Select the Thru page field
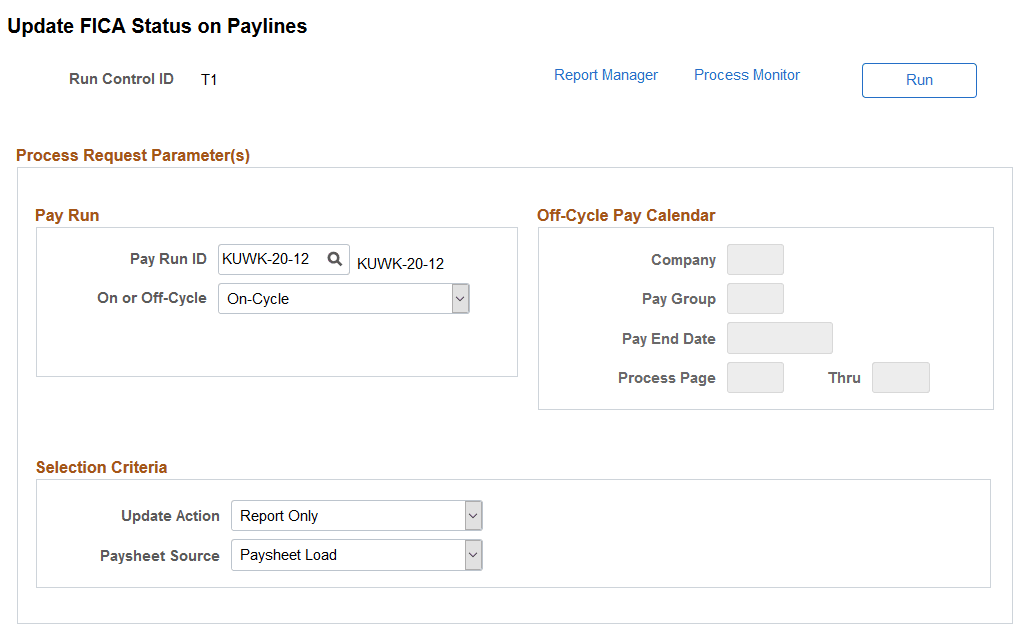Screen dimensions: 1024x634 point(900,377)
